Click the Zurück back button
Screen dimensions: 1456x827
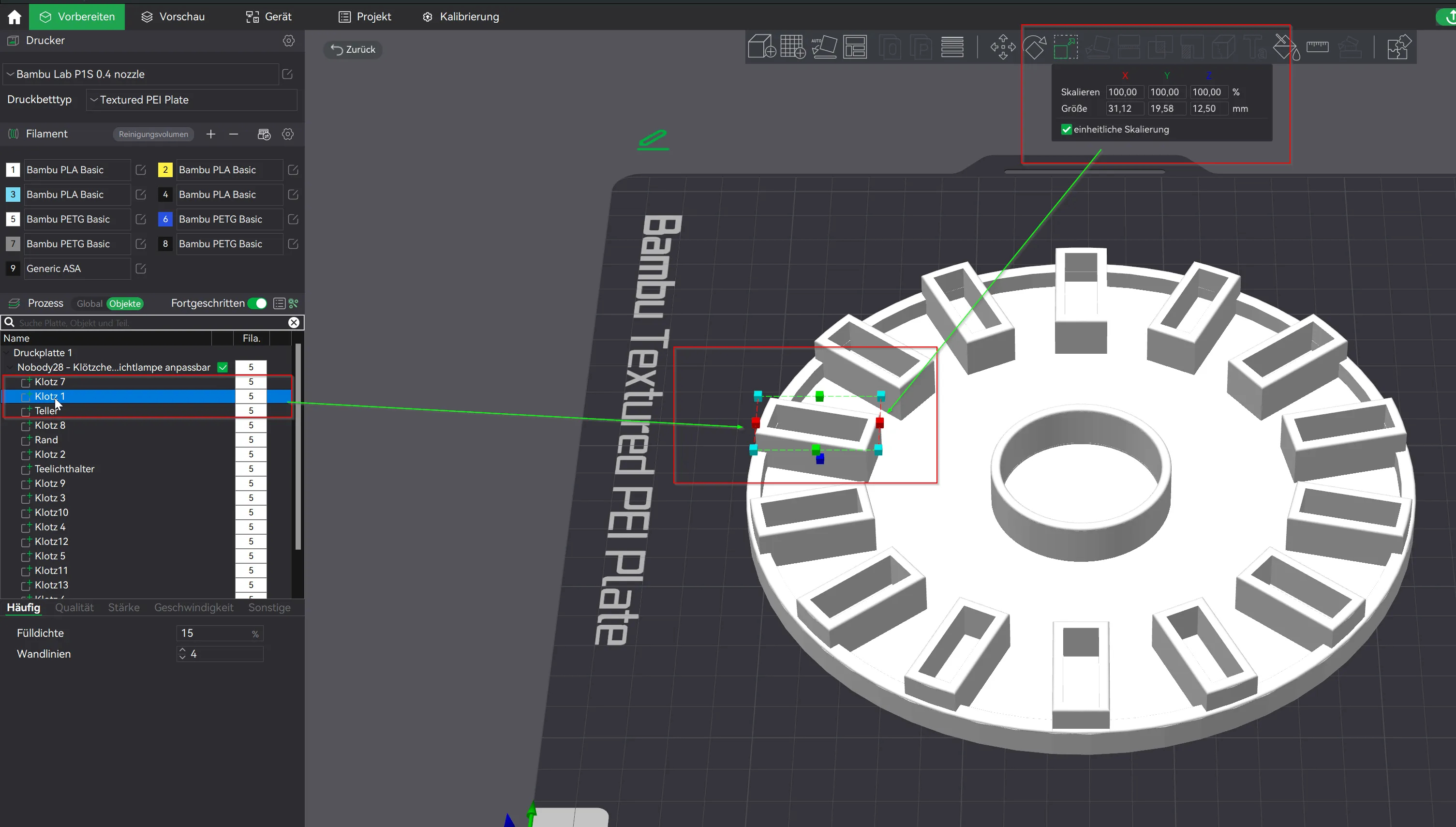click(x=353, y=49)
